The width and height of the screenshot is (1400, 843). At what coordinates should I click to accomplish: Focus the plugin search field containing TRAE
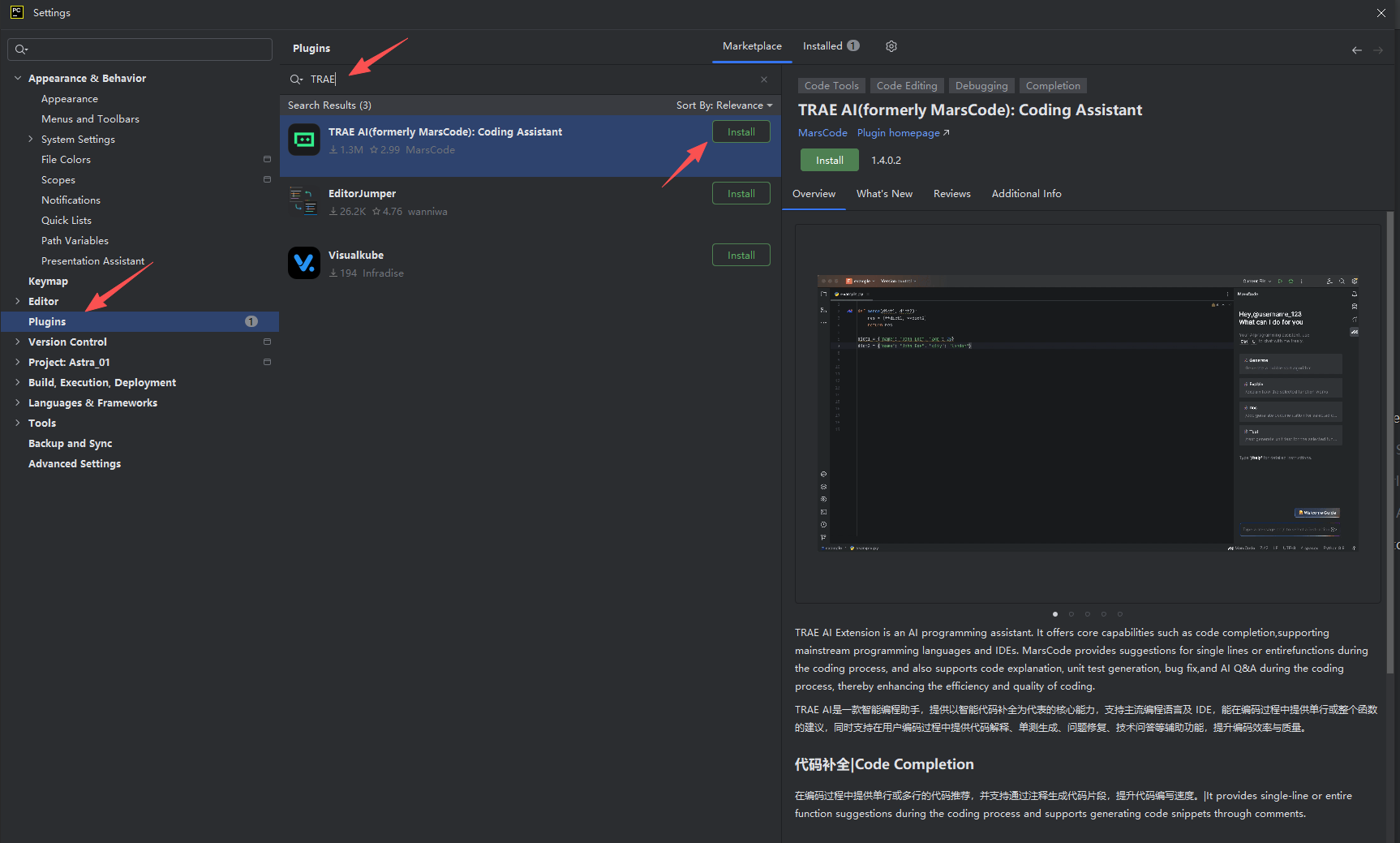(x=530, y=80)
